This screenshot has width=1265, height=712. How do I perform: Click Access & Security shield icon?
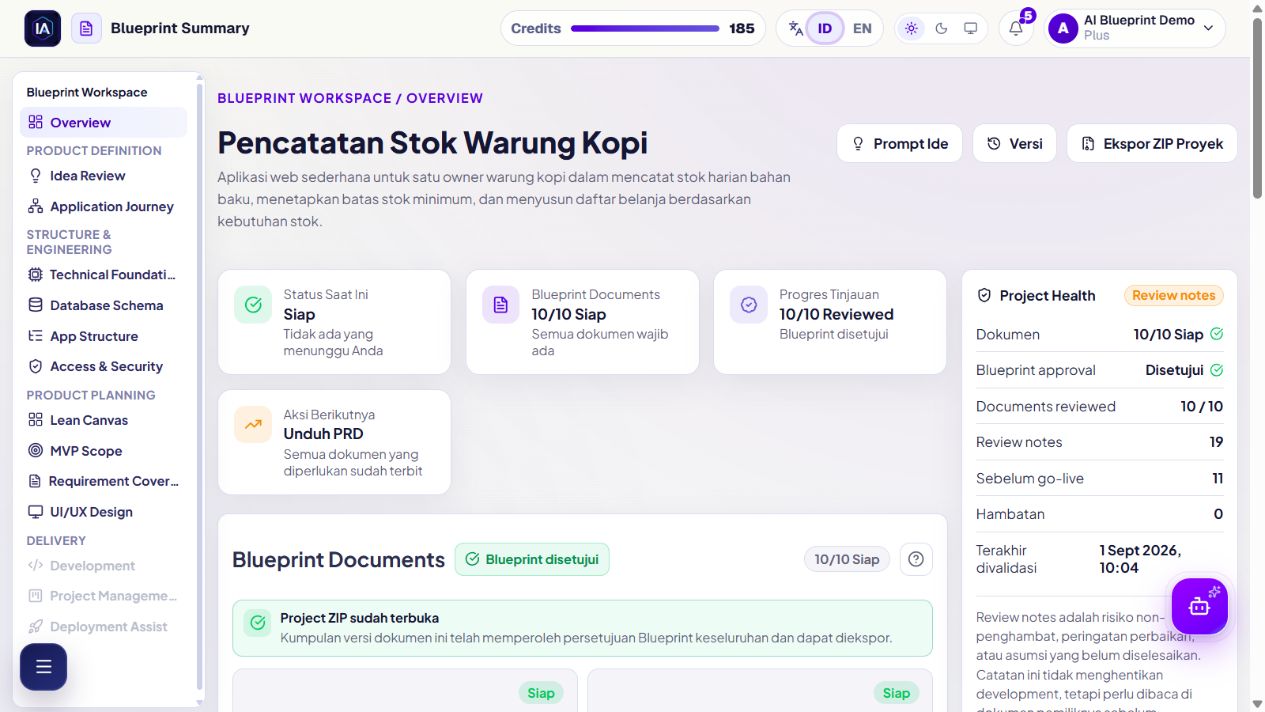point(35,366)
